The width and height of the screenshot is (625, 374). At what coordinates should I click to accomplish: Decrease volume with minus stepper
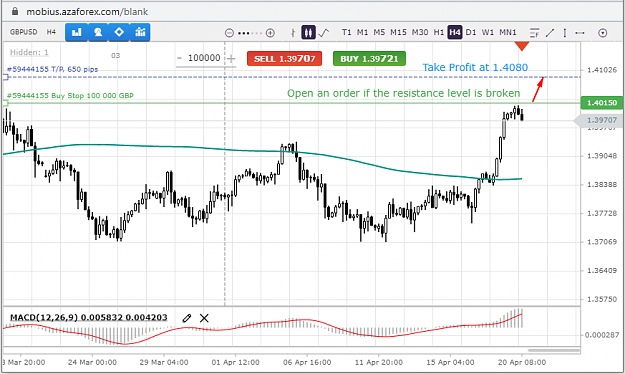179,58
